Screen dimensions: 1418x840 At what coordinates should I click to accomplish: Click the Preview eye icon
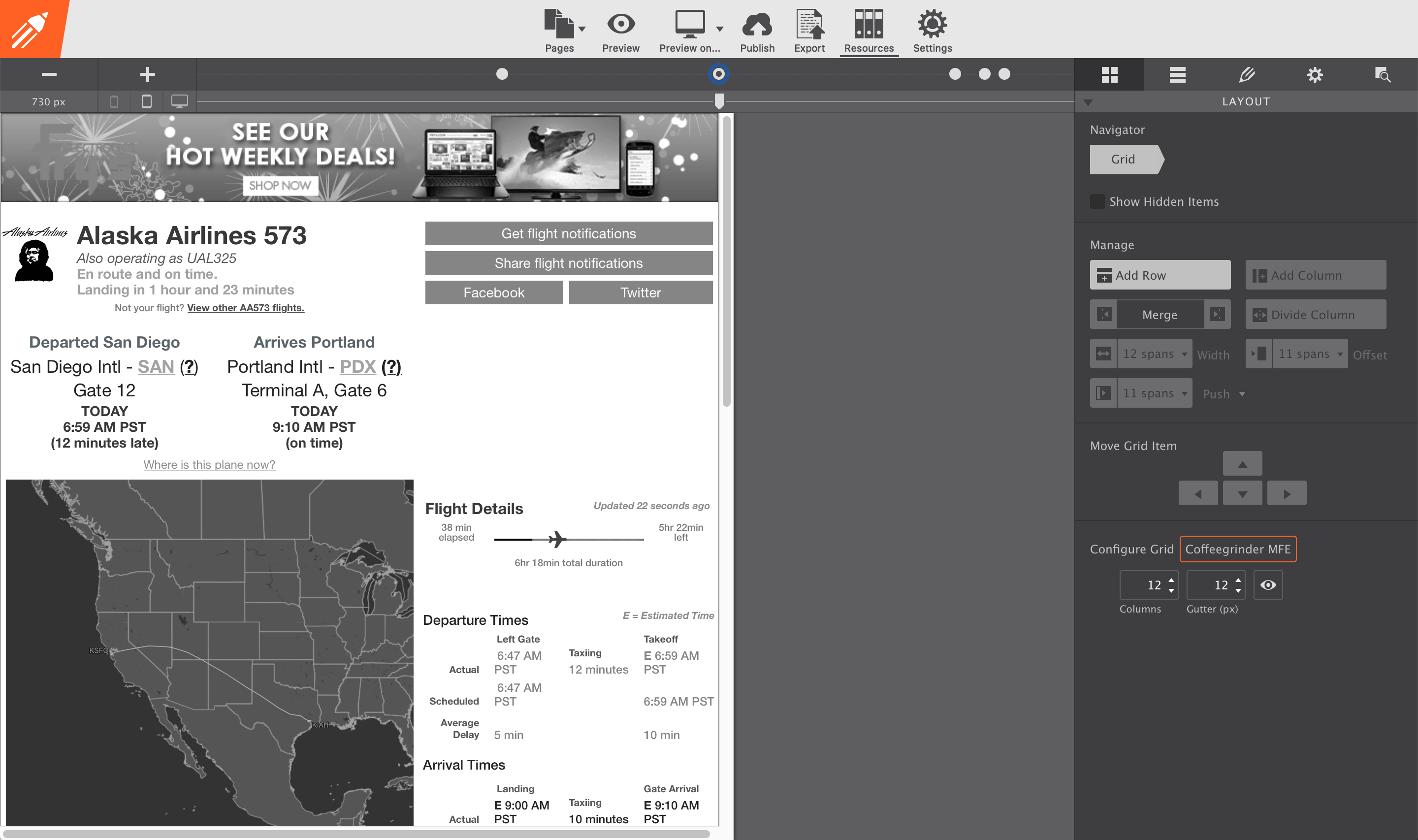tap(621, 26)
